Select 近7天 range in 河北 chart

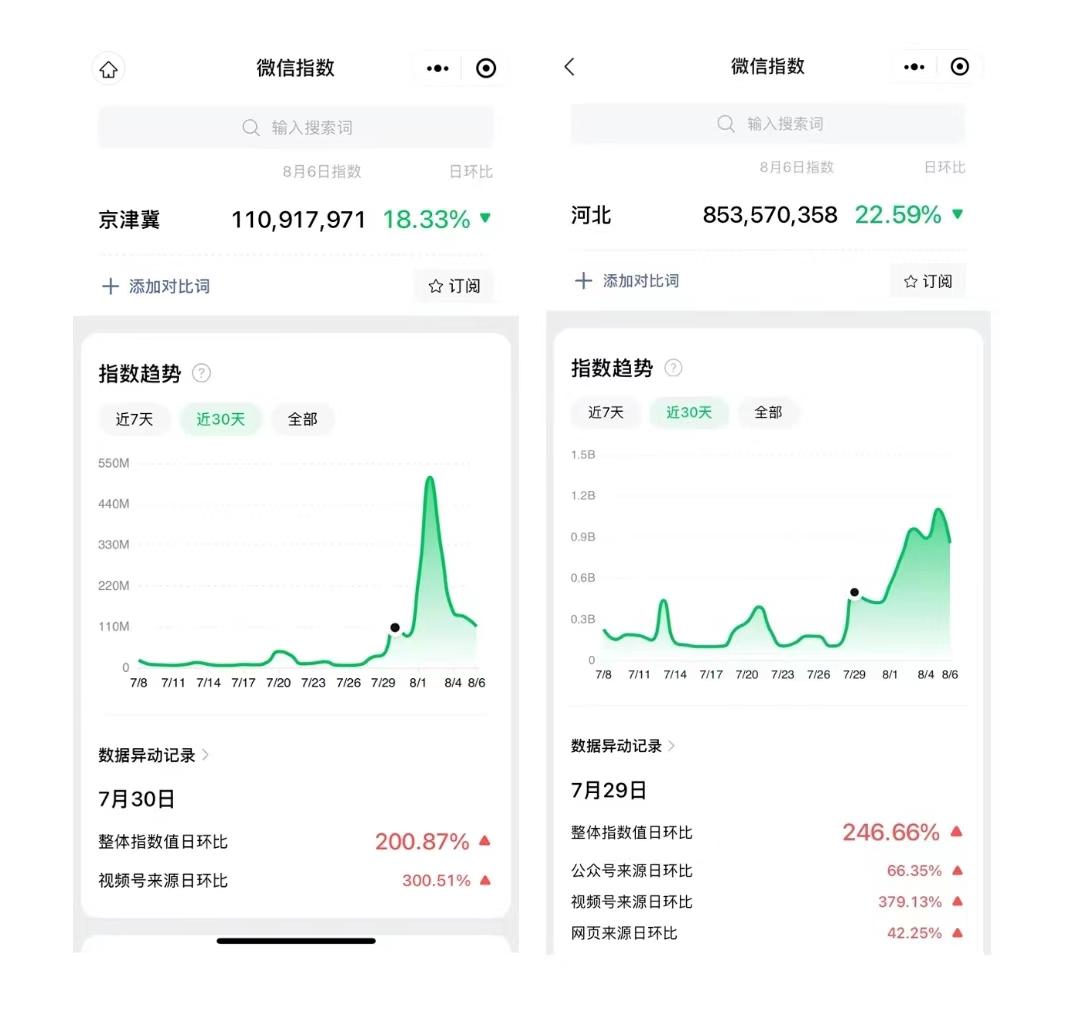pos(606,412)
